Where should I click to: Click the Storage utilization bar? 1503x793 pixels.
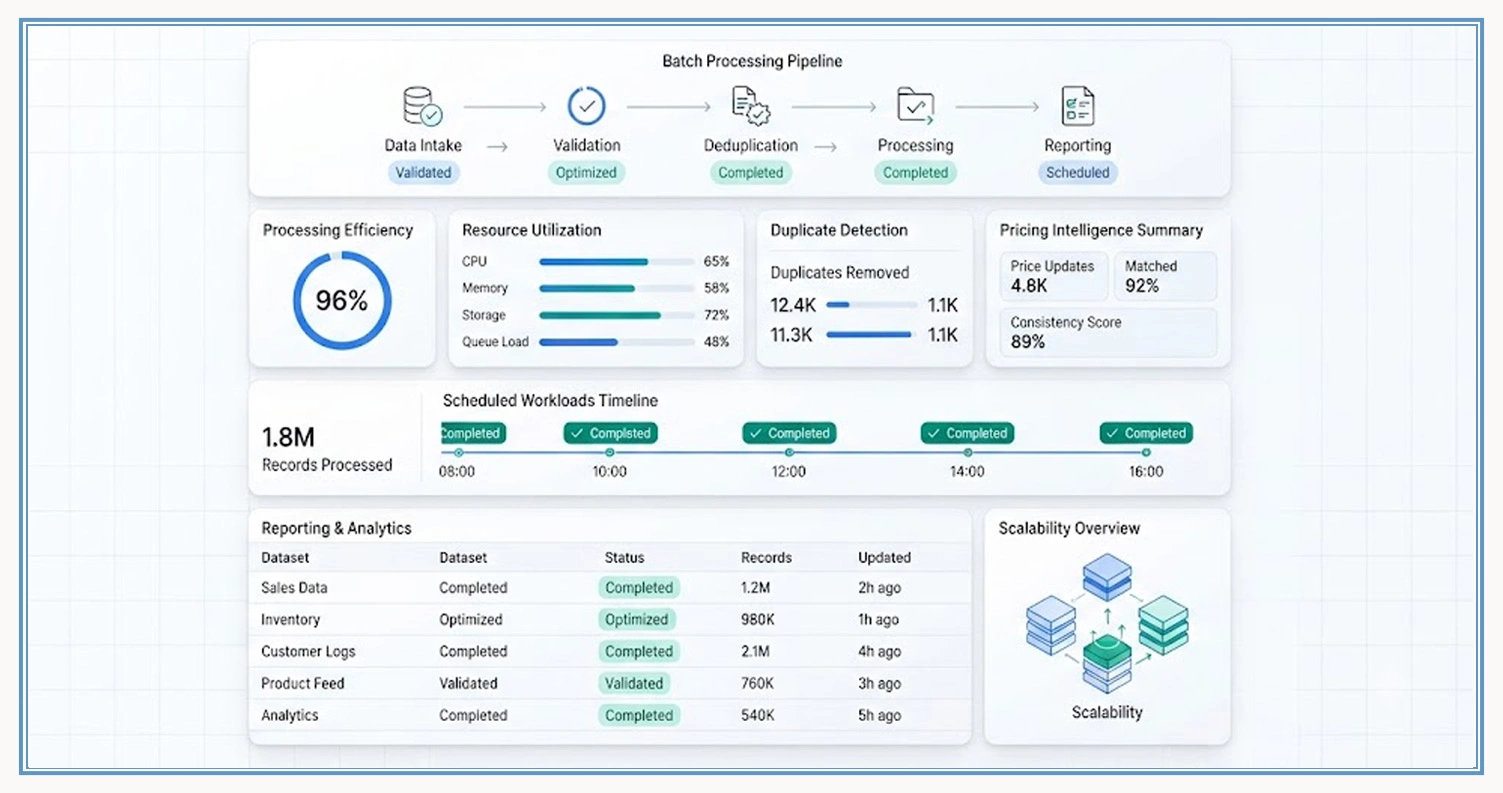617,316
